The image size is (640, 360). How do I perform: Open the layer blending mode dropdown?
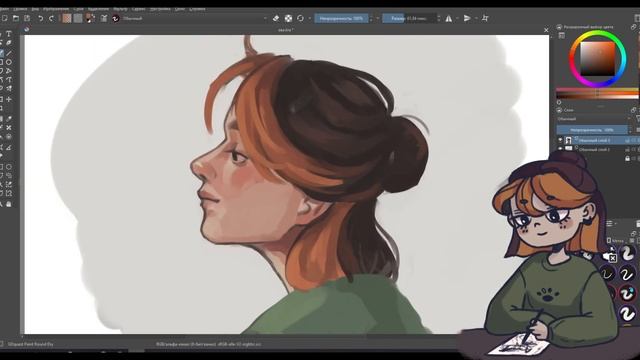click(x=593, y=119)
